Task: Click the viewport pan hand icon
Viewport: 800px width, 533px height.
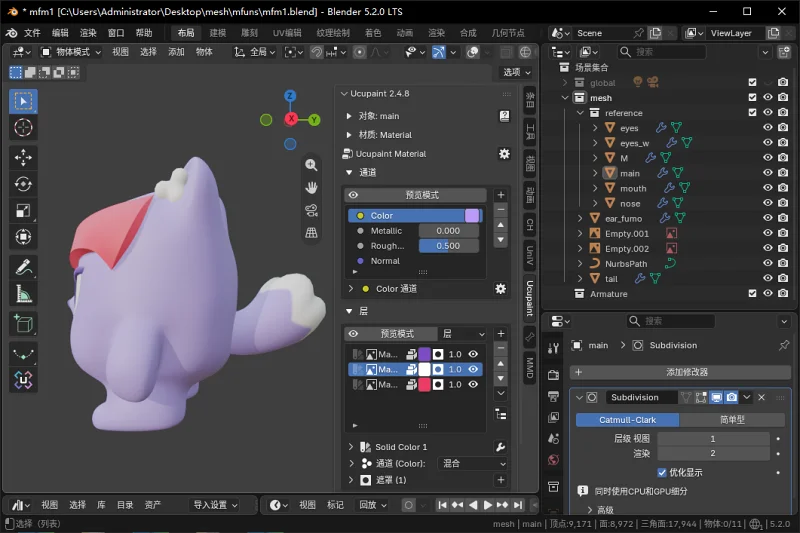Action: pyautogui.click(x=311, y=188)
